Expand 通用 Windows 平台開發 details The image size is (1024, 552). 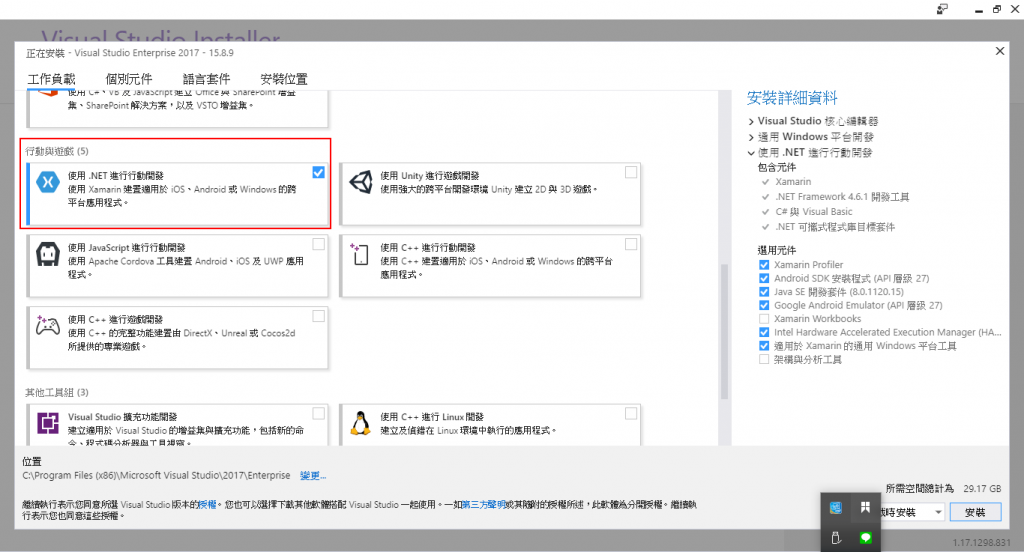751,137
